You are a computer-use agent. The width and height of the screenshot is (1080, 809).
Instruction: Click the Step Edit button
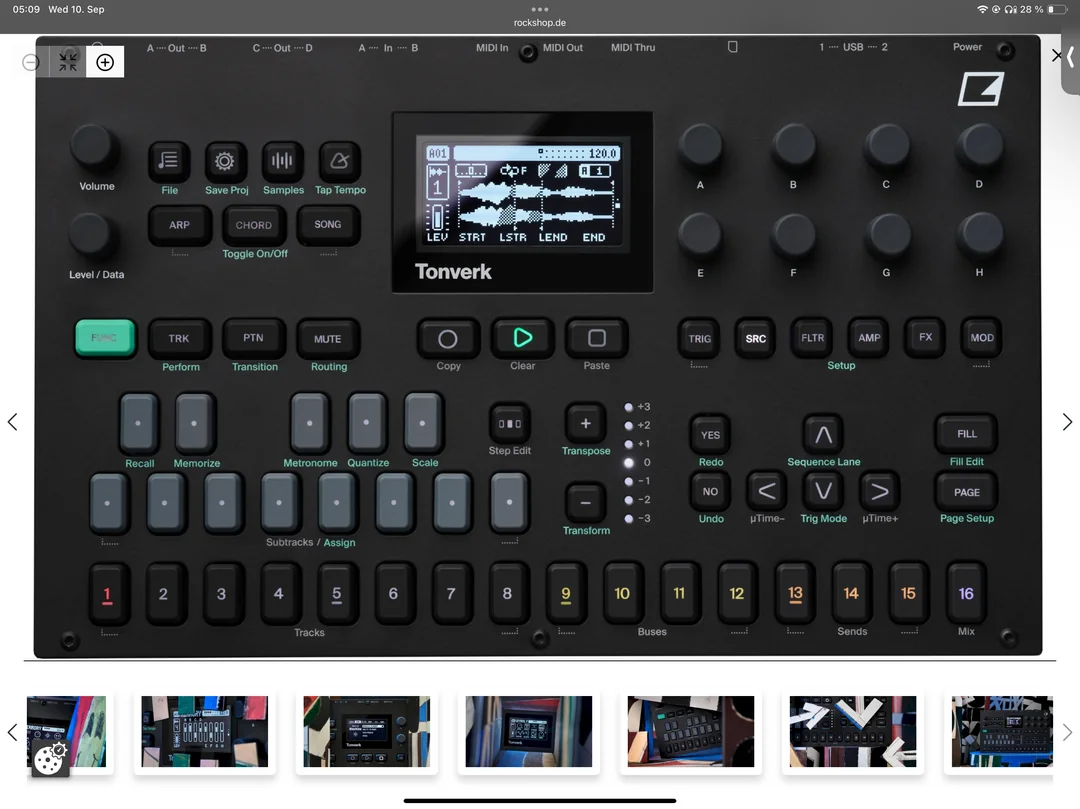(509, 423)
